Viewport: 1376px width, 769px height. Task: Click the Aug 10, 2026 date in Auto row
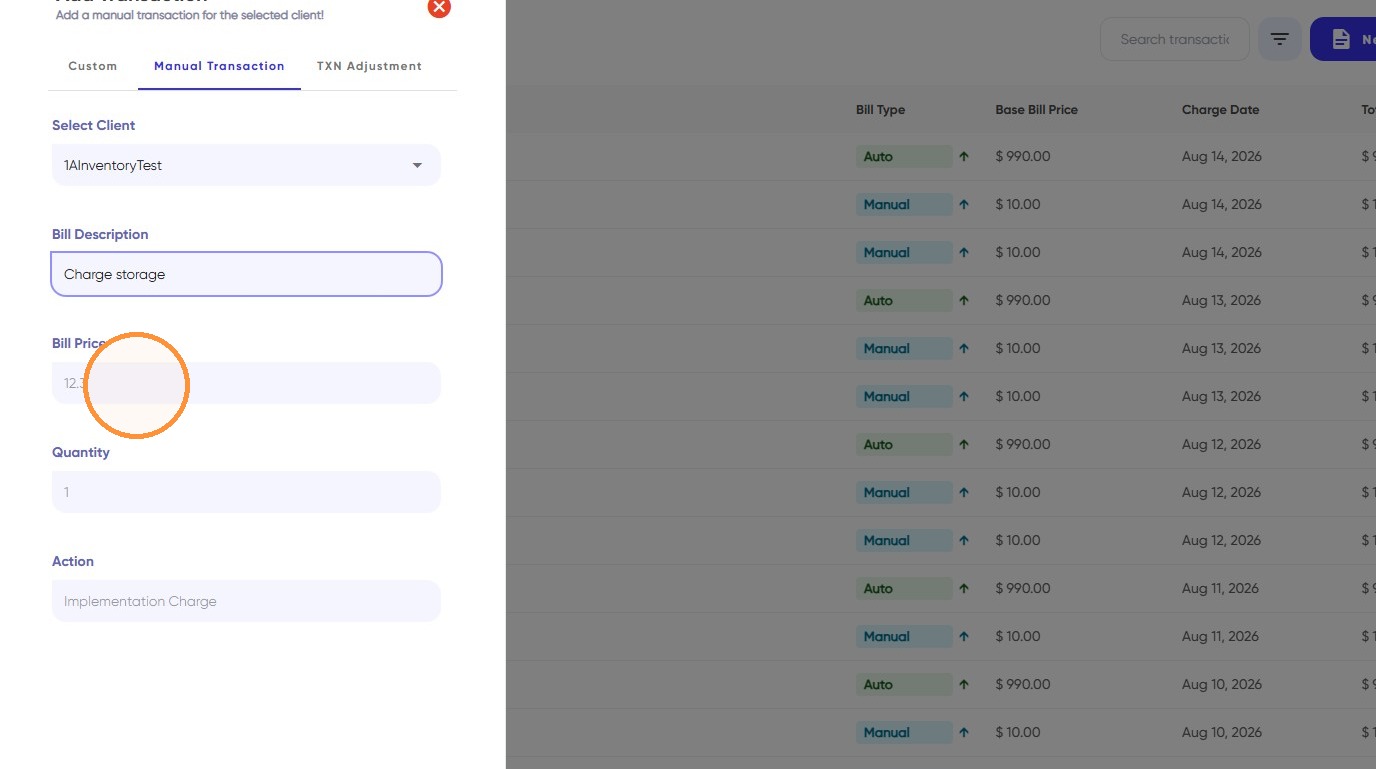point(1222,684)
